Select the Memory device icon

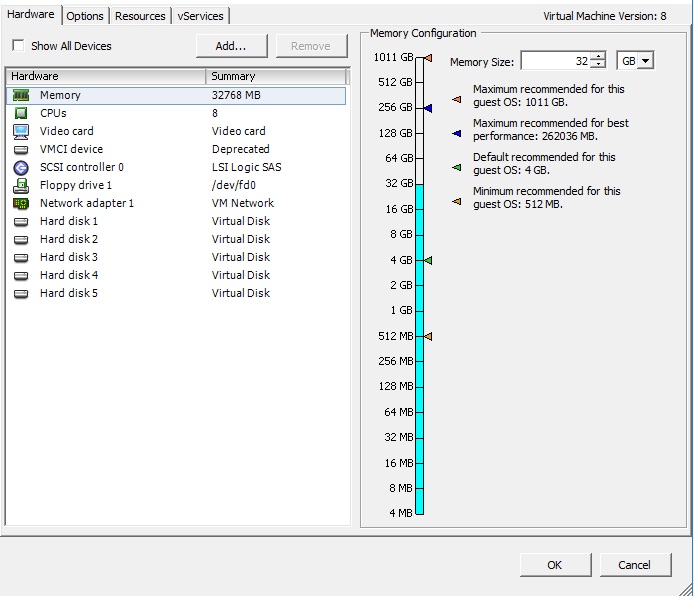tap(21, 95)
